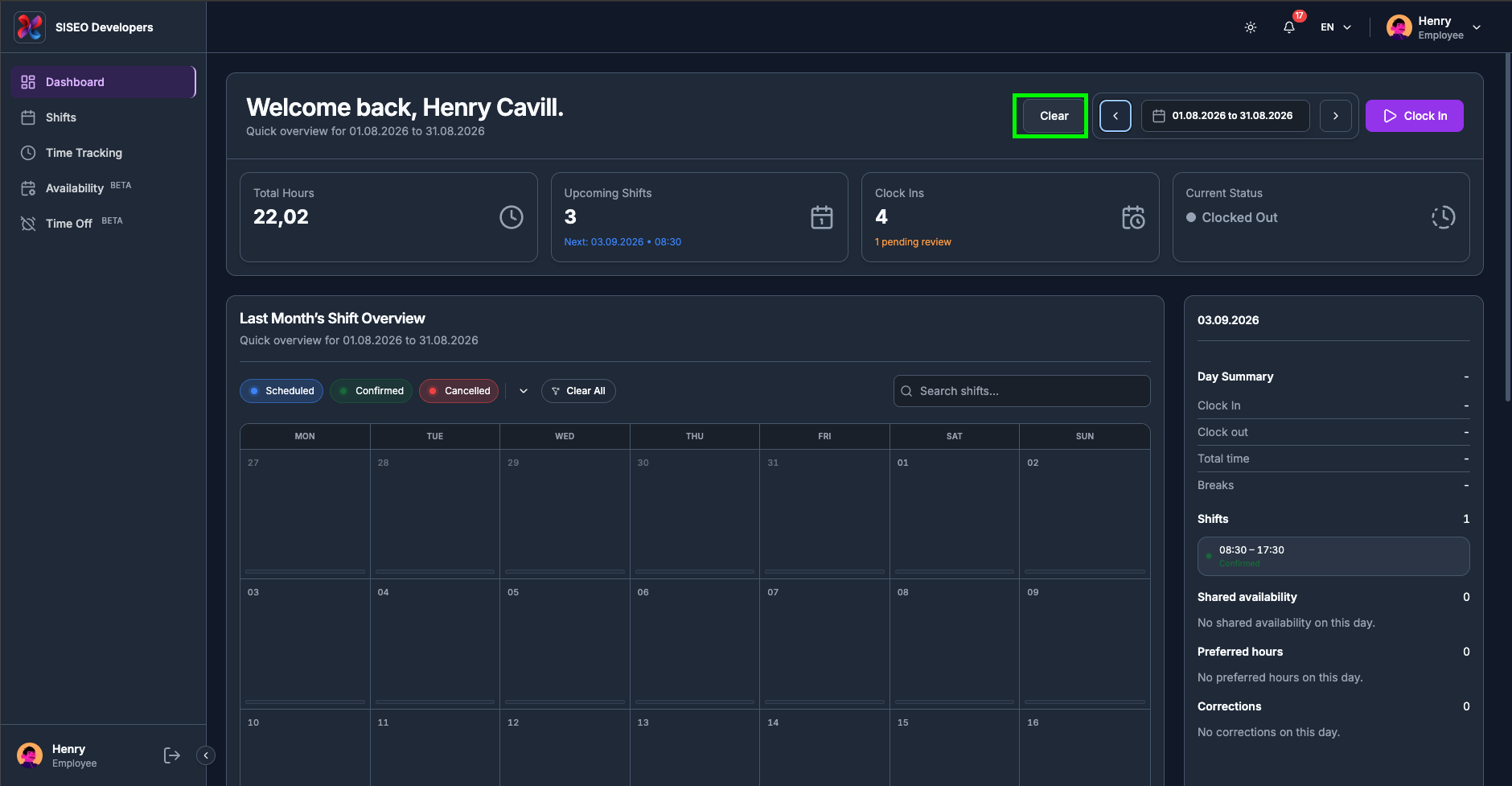Click the Preferred hours heading

coord(1240,652)
